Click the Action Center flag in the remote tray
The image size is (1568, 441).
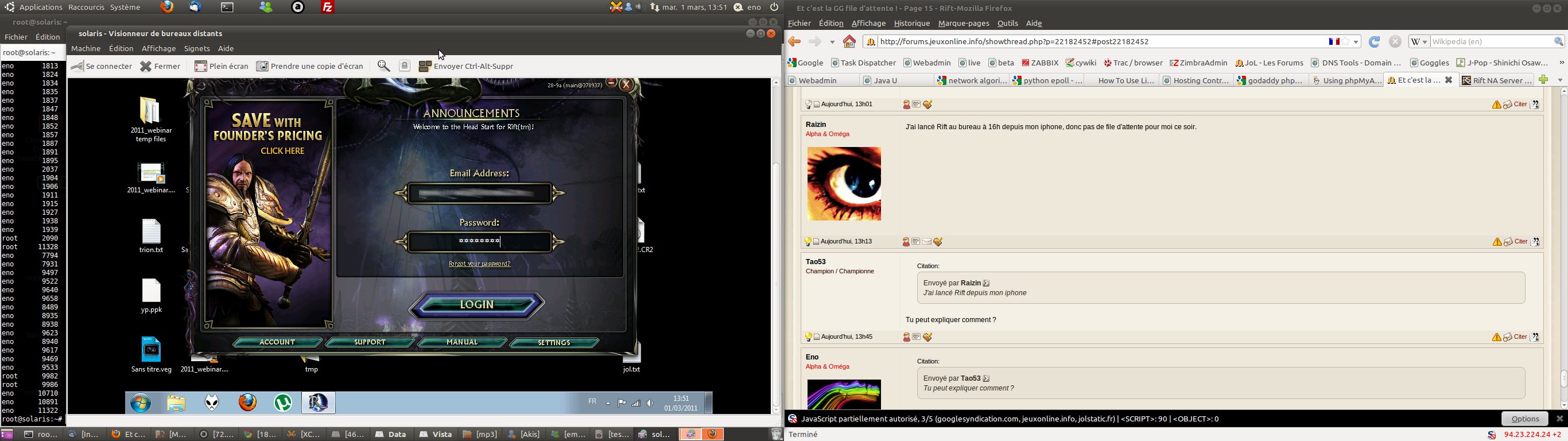622,403
